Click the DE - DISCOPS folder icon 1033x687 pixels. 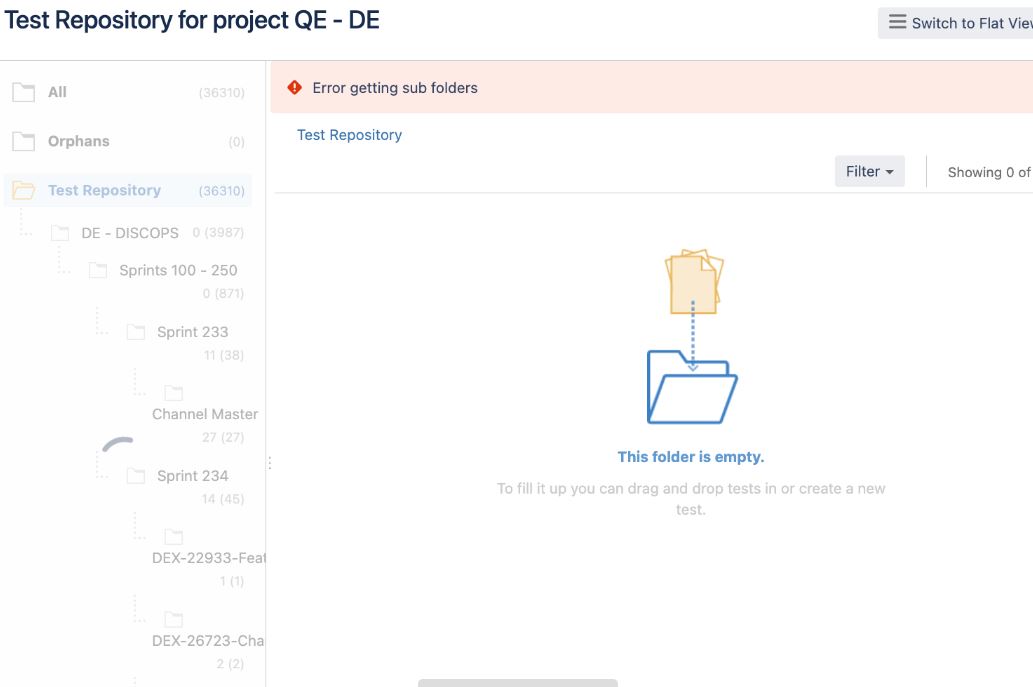pyautogui.click(x=60, y=233)
